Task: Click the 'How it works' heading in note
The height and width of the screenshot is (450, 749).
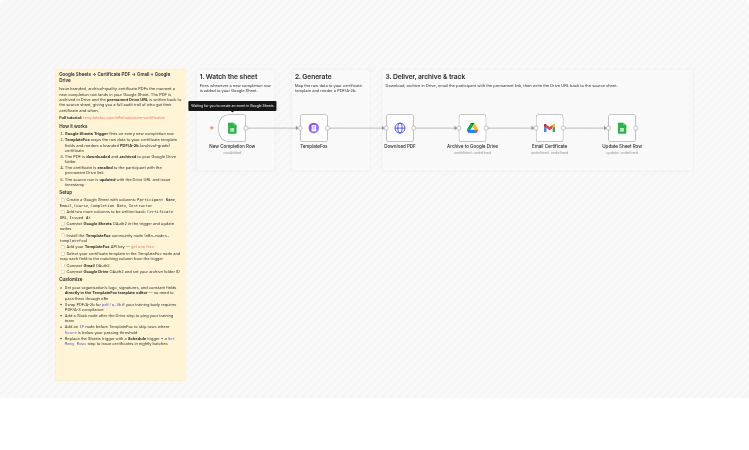Action: (x=73, y=126)
